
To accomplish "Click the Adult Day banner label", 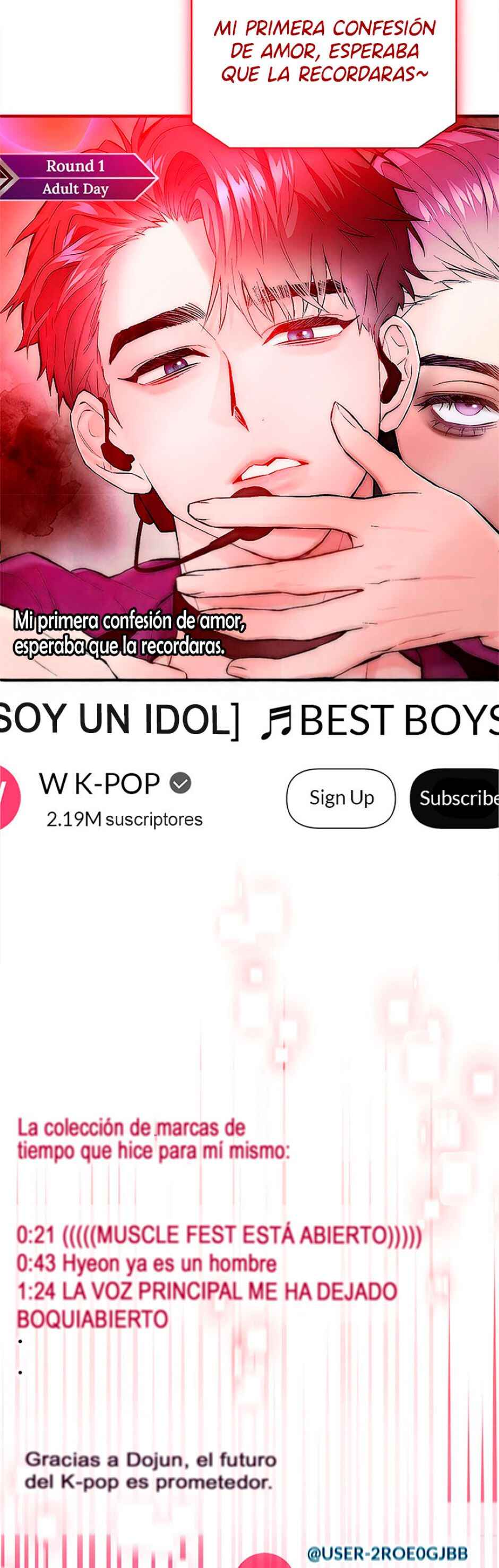I will (75, 189).
